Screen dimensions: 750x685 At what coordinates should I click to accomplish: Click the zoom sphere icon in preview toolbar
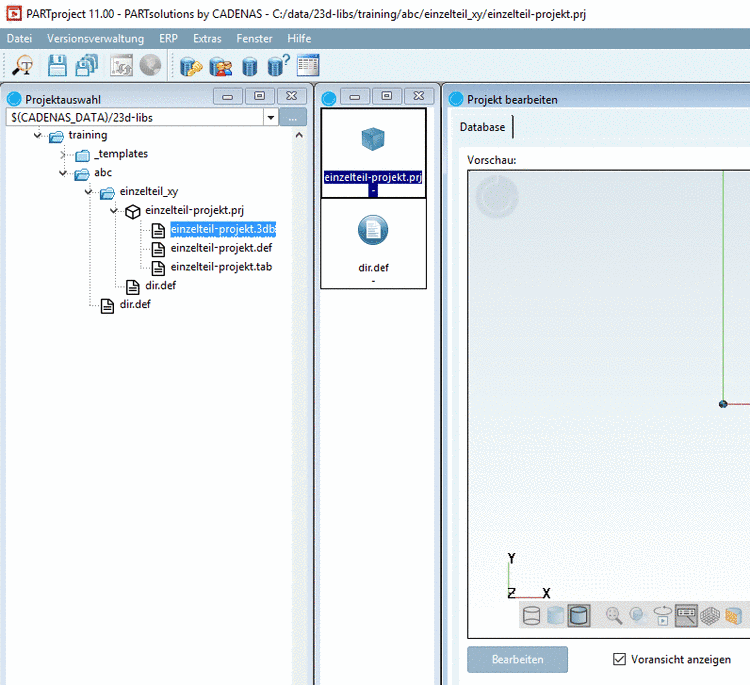637,615
